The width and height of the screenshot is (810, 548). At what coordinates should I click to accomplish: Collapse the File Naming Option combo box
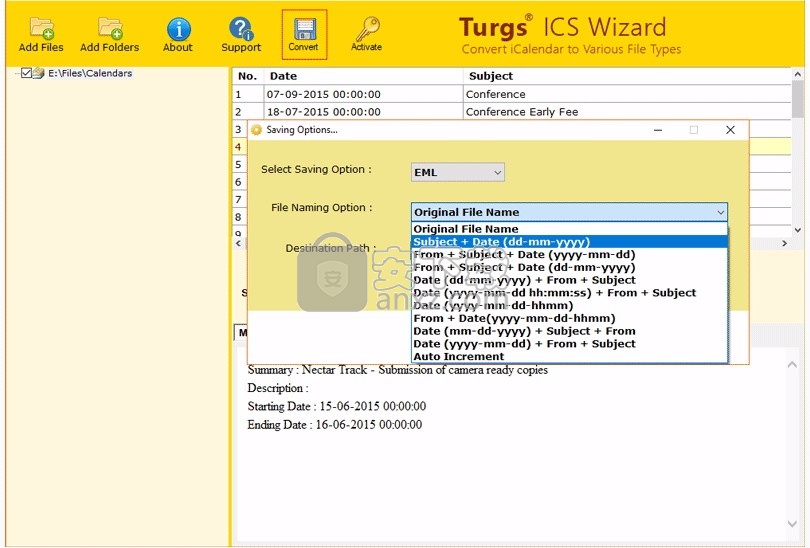point(569,212)
